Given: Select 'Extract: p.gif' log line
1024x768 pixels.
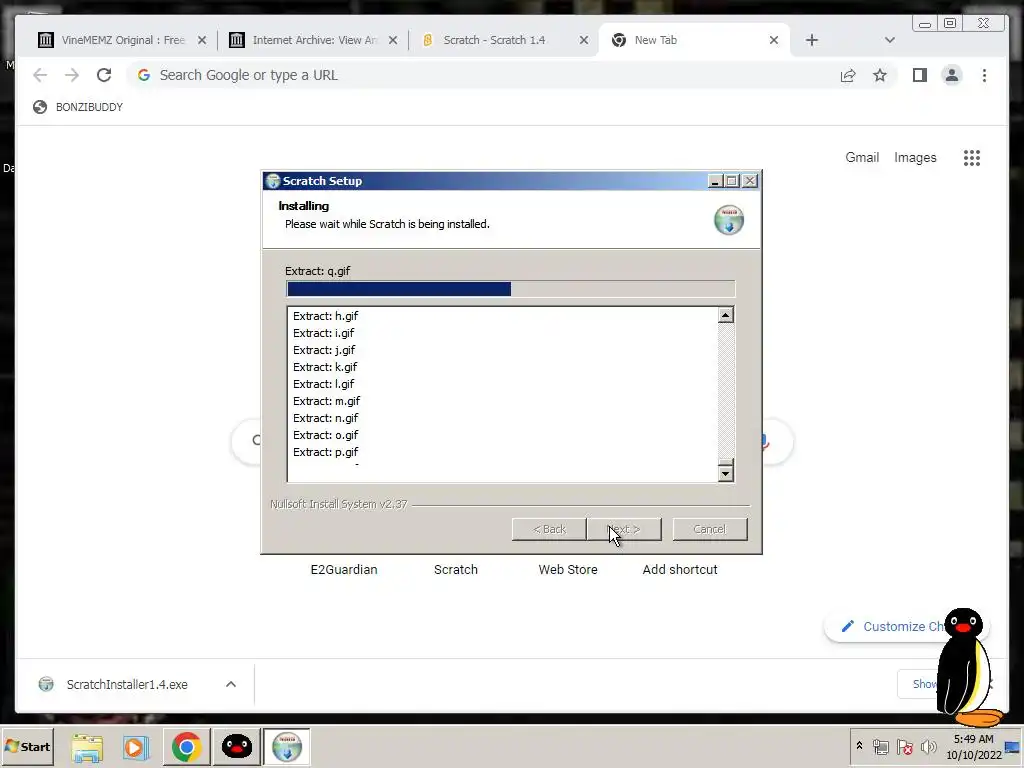Looking at the screenshot, I should [325, 452].
